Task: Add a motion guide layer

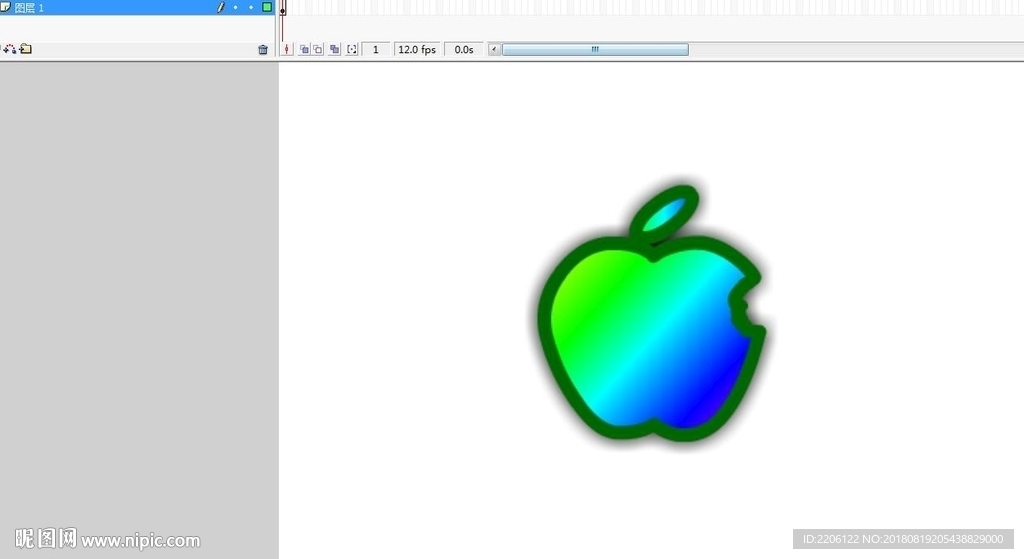Action: [x=9, y=49]
